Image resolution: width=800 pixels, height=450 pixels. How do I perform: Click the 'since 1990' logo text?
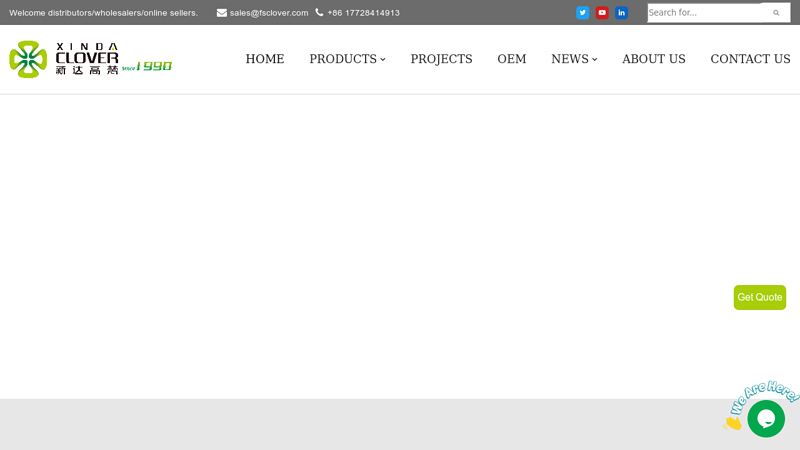click(147, 66)
